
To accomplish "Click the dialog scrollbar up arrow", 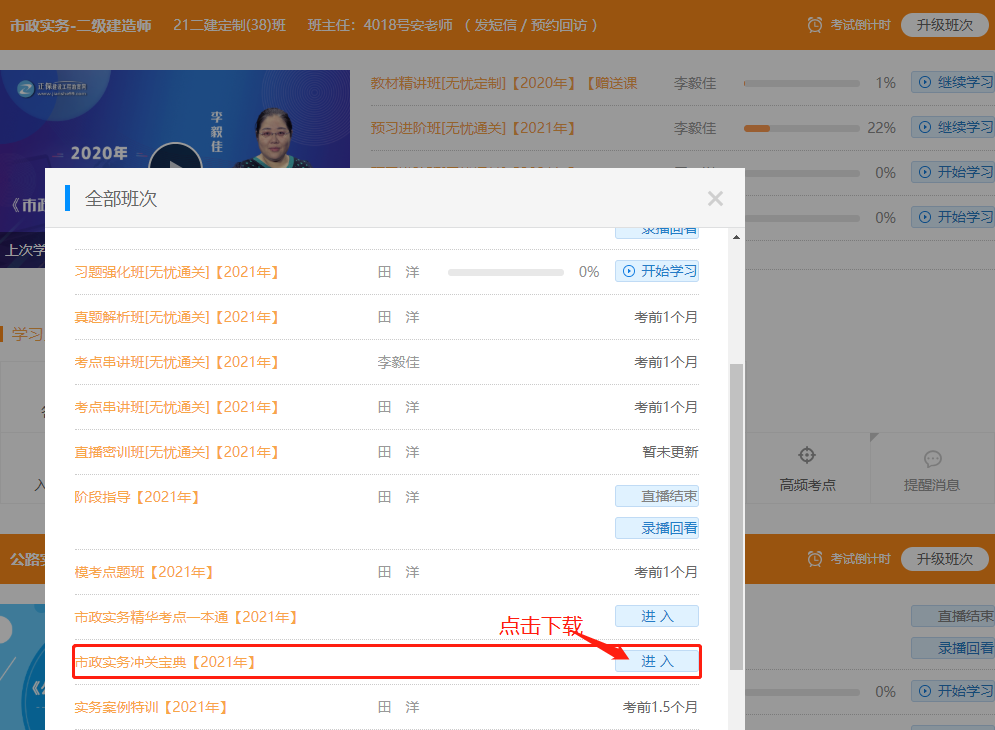I will (x=737, y=238).
